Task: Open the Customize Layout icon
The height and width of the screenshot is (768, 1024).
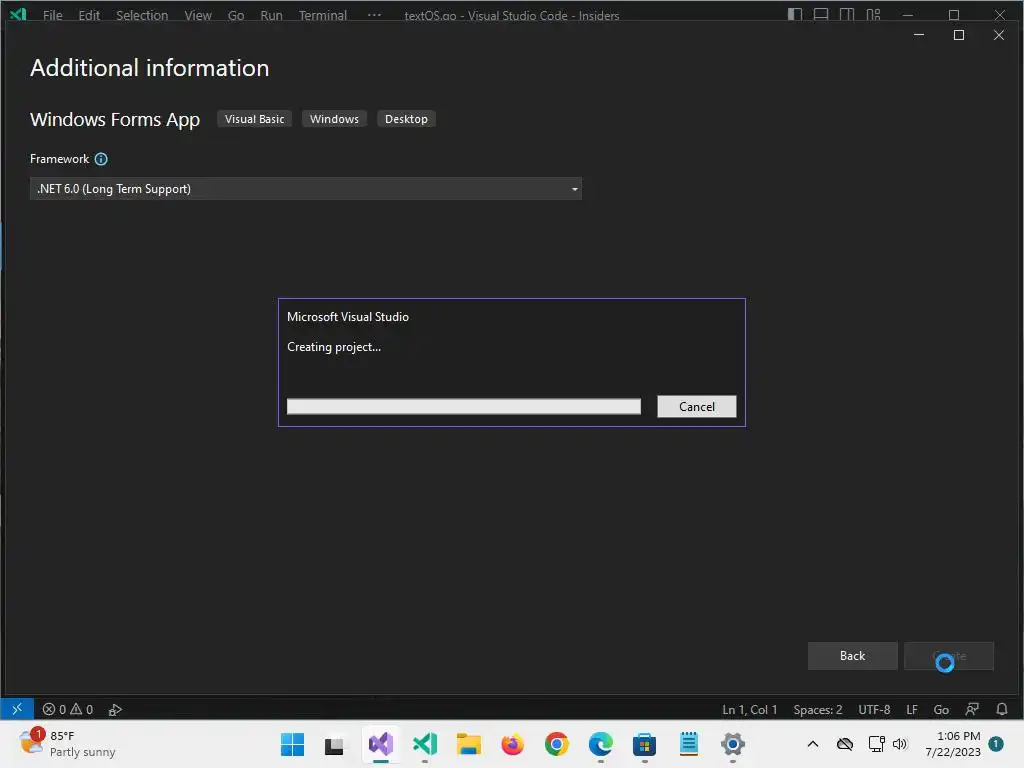Action: point(873,14)
